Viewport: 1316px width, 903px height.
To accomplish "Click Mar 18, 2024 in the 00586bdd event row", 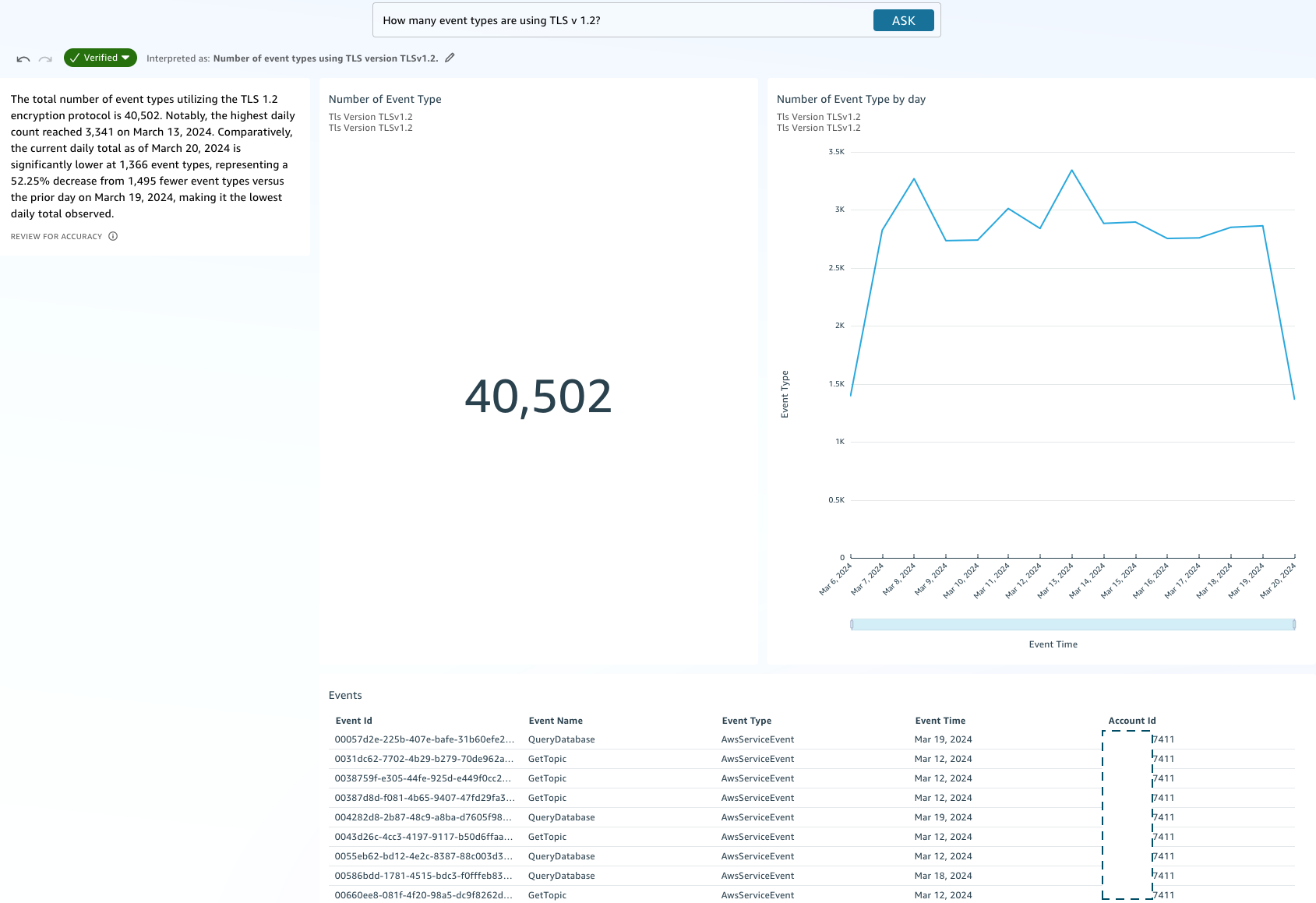I will pyautogui.click(x=943, y=876).
